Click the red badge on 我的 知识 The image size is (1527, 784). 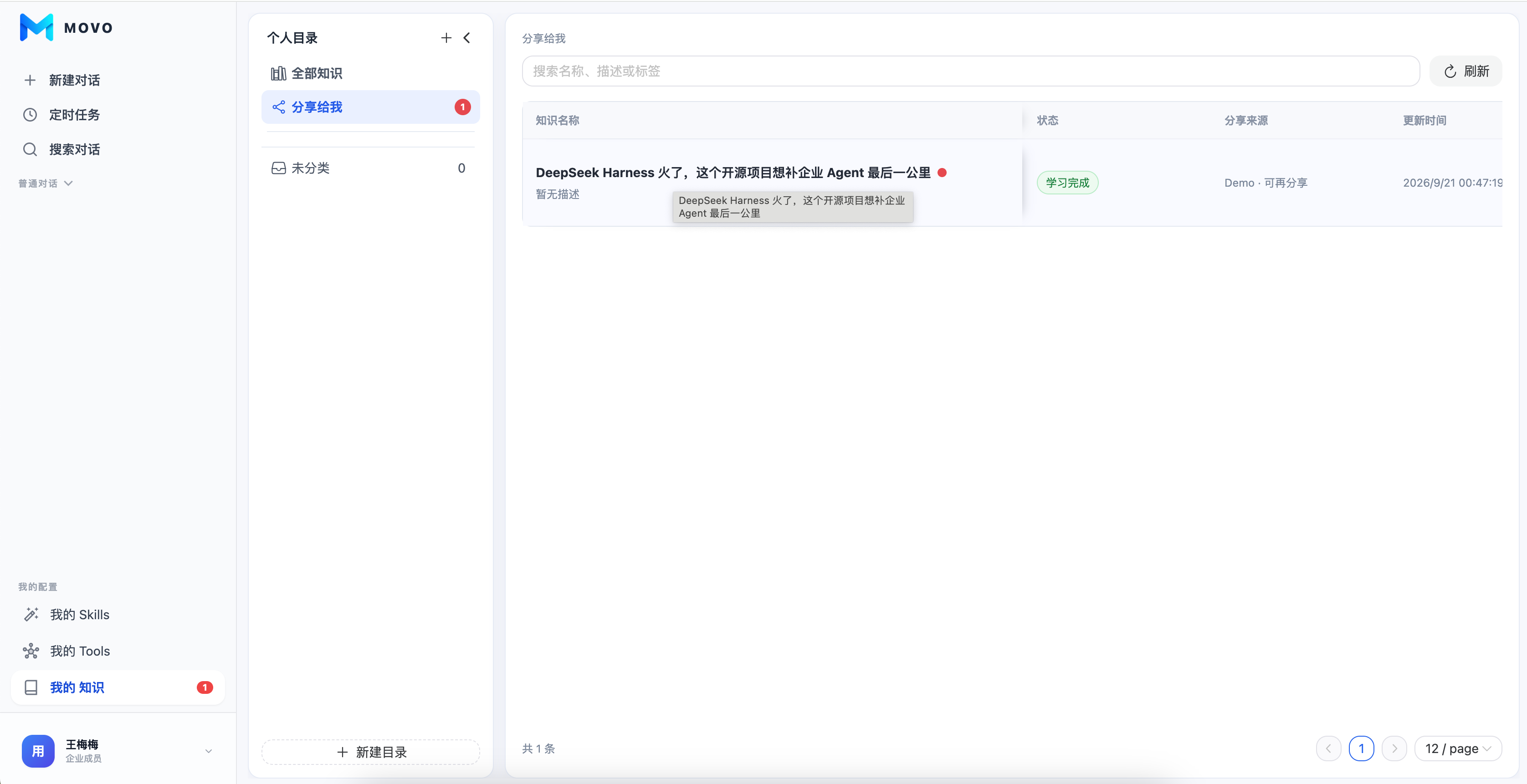(x=205, y=687)
